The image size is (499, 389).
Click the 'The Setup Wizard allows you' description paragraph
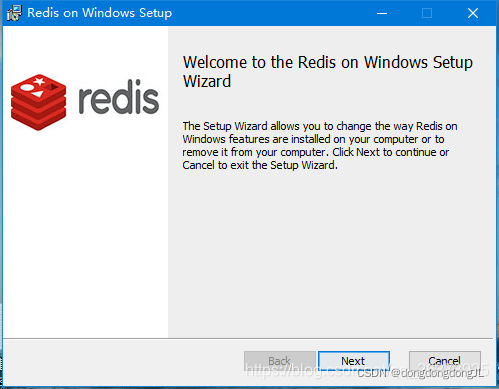click(x=320, y=146)
